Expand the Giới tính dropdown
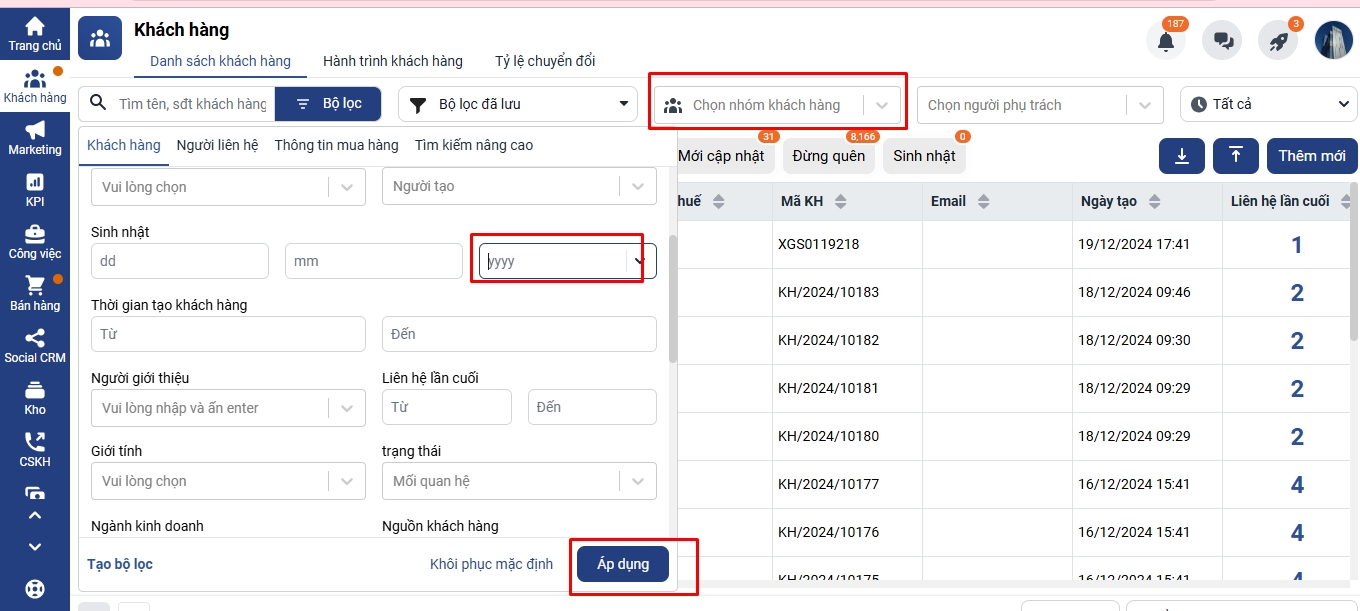1360x611 pixels. [x=346, y=481]
